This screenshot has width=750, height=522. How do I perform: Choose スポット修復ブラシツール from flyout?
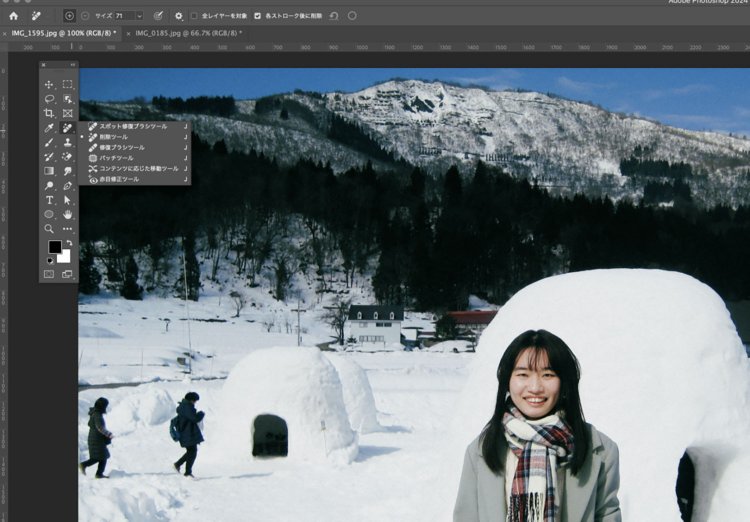(x=135, y=126)
